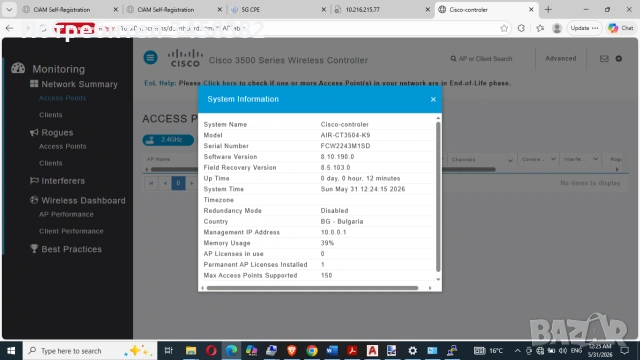Open Task View on taskbar

168,351
